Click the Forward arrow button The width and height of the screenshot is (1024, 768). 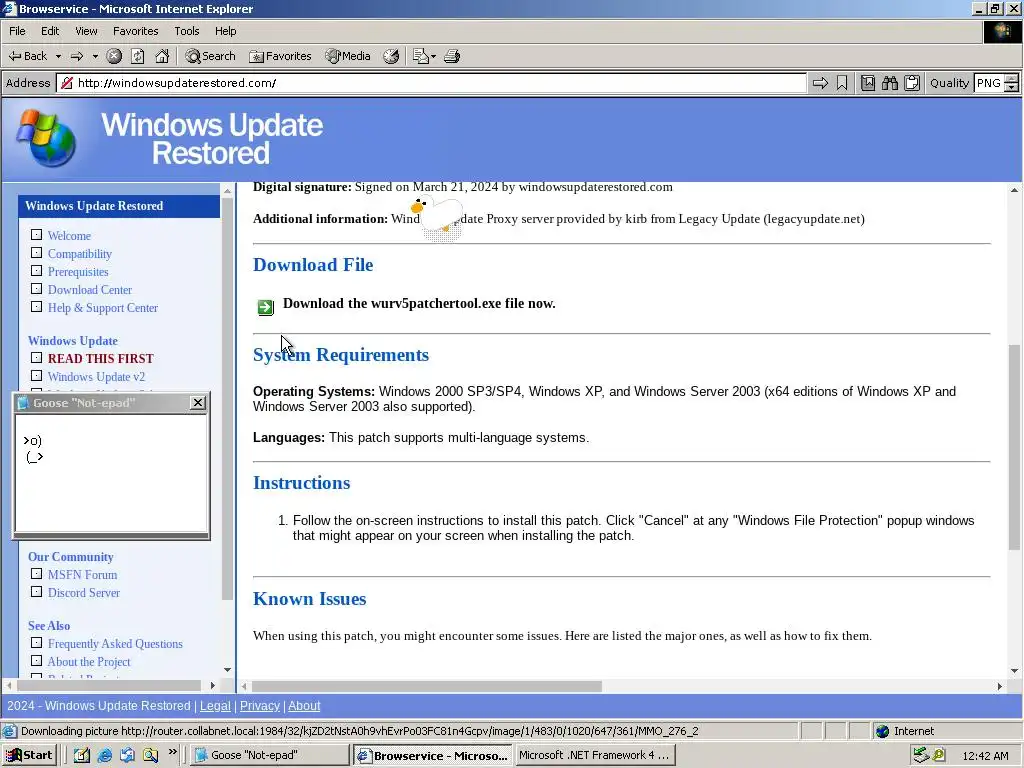click(76, 56)
